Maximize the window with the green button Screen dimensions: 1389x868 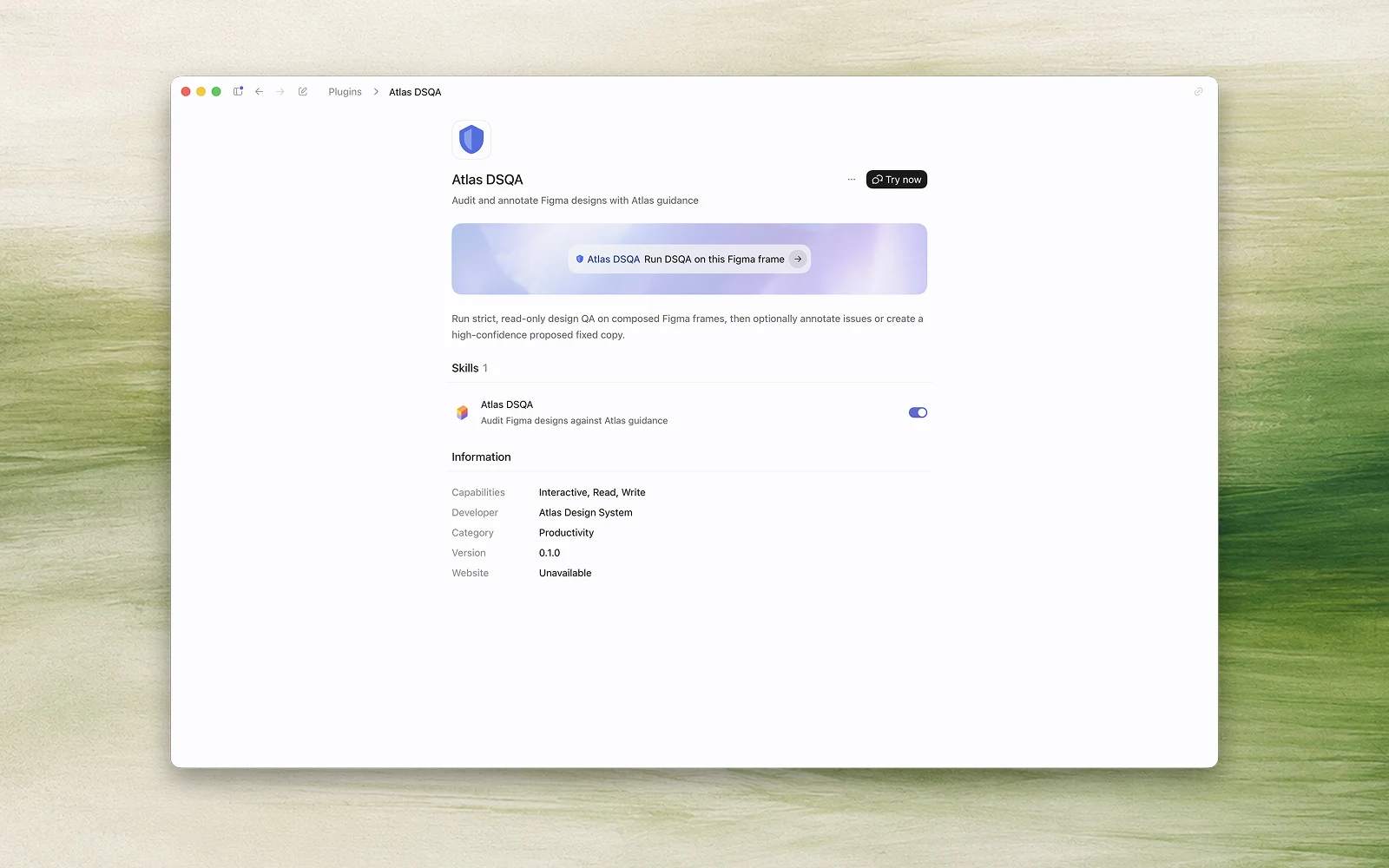pyautogui.click(x=216, y=91)
